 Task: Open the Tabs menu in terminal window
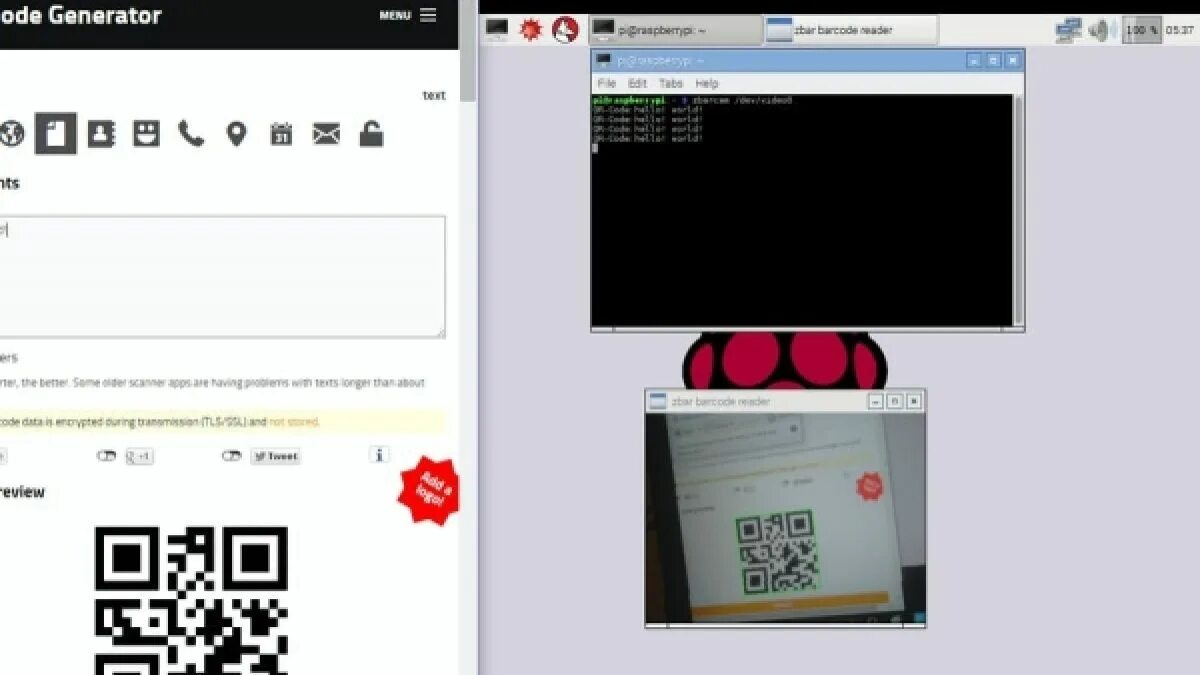pos(671,83)
